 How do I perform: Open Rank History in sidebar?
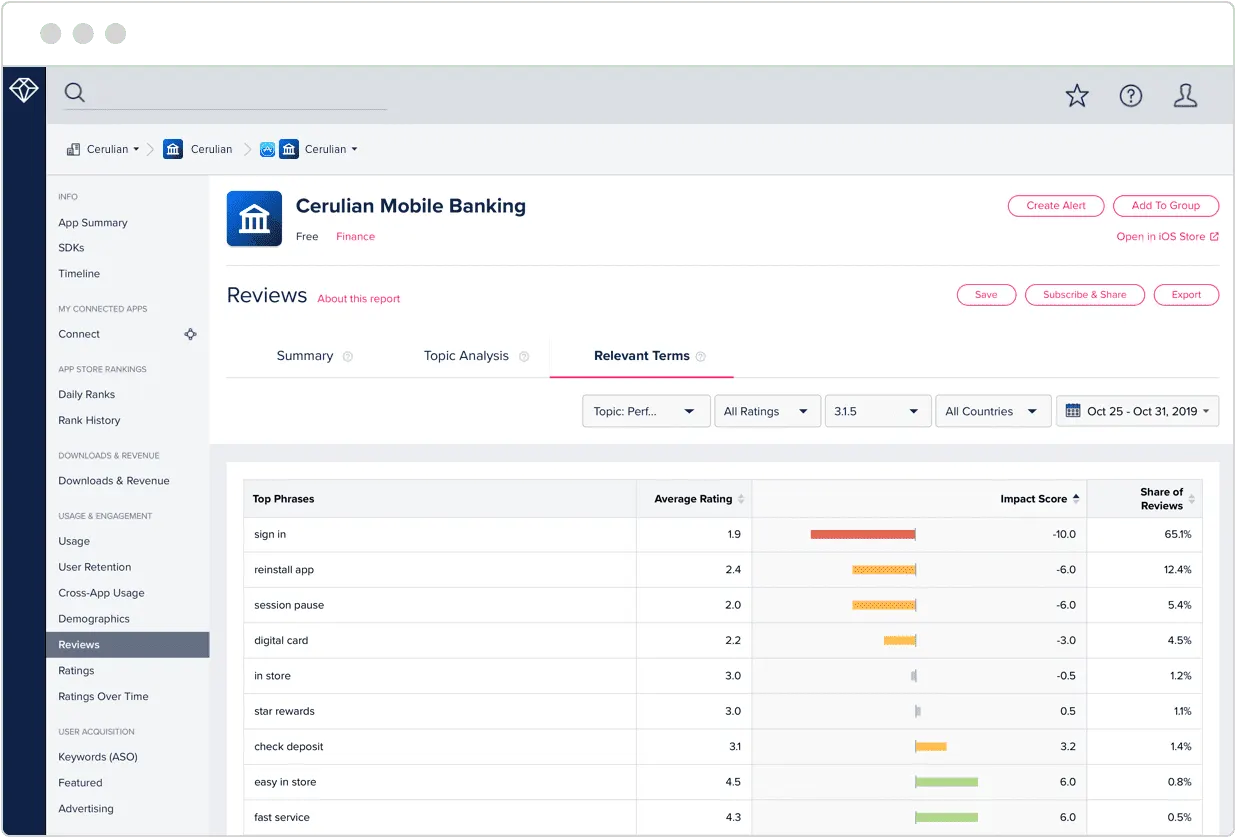coord(89,421)
